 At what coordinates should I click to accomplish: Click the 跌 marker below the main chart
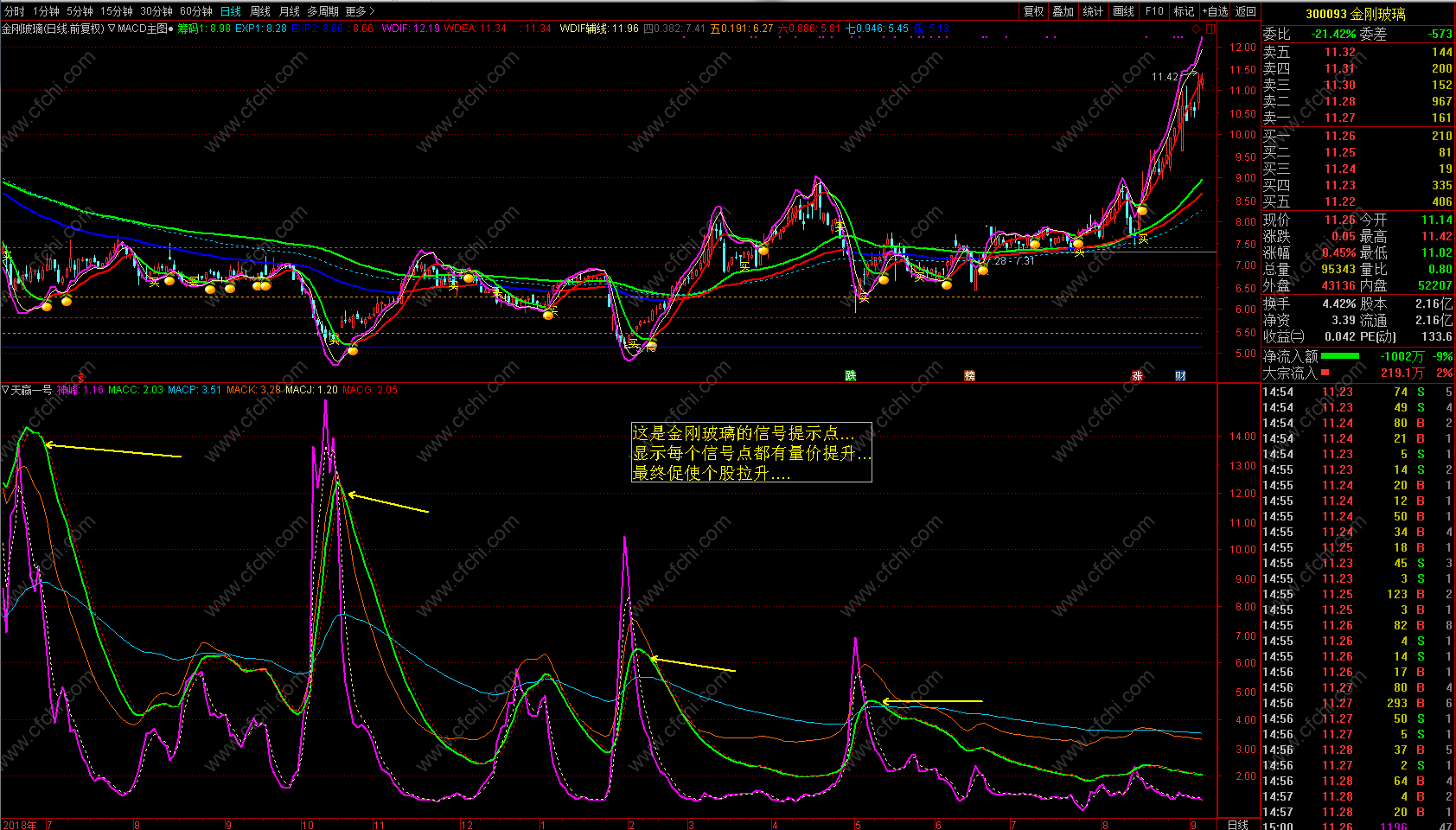851,375
